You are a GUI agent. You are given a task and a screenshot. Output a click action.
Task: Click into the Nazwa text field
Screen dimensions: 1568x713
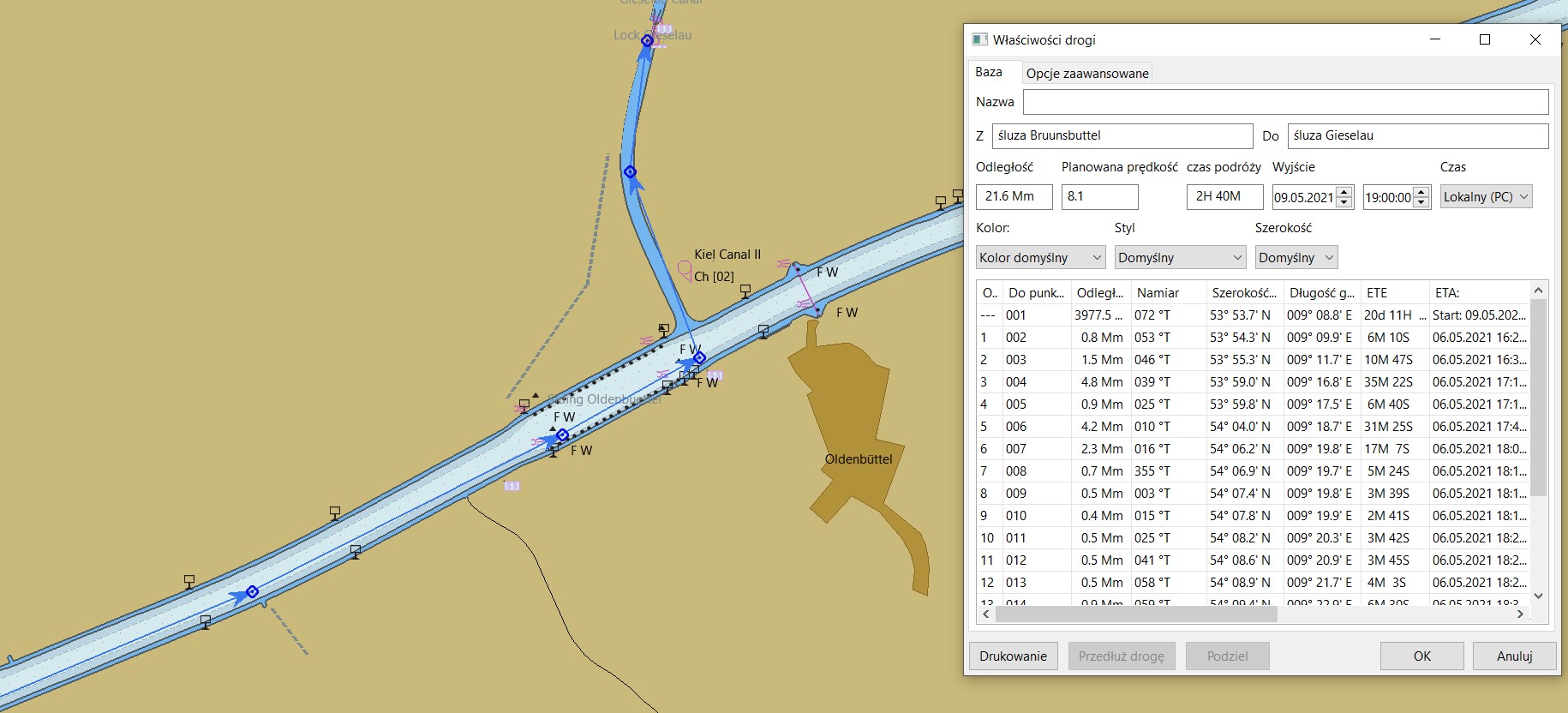(1284, 102)
